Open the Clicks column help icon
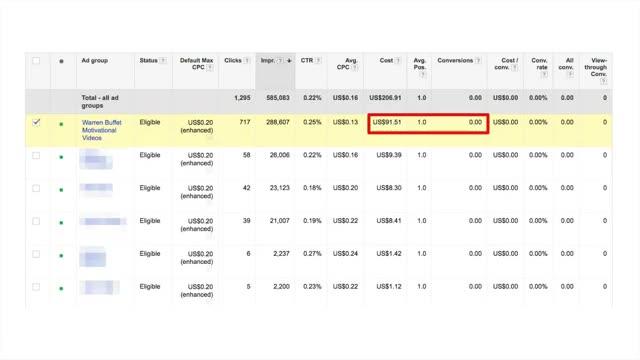640x360 pixels. [x=247, y=60]
